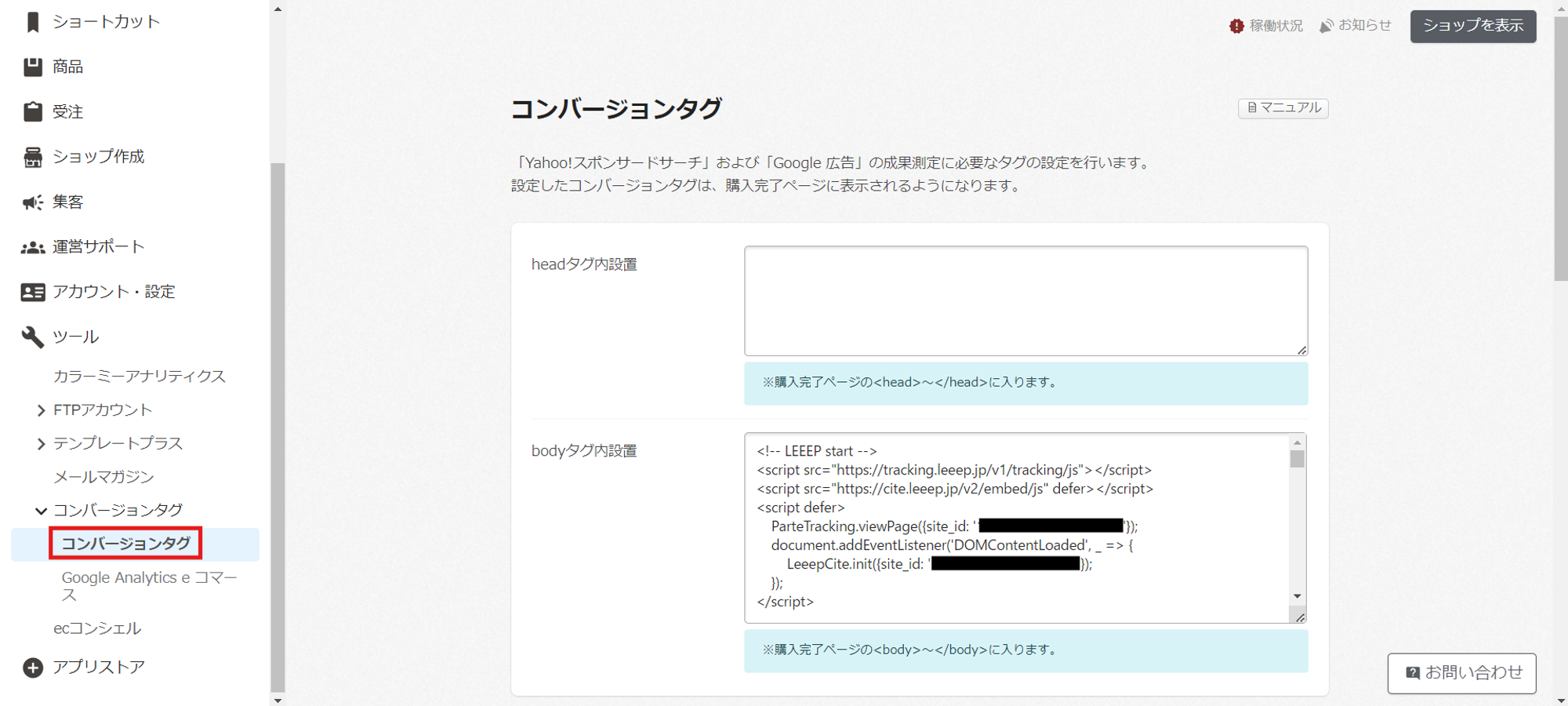Click the 集客 megaphone icon
Viewport: 1568px width, 706px height.
coord(32,202)
